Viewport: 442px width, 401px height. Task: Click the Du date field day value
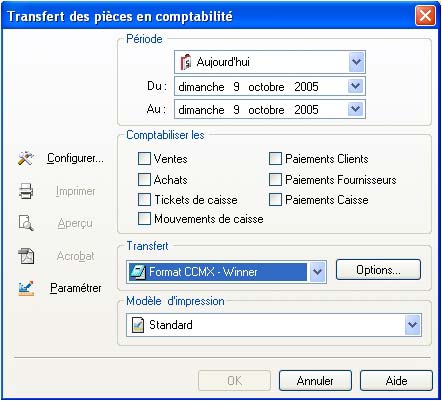click(236, 87)
